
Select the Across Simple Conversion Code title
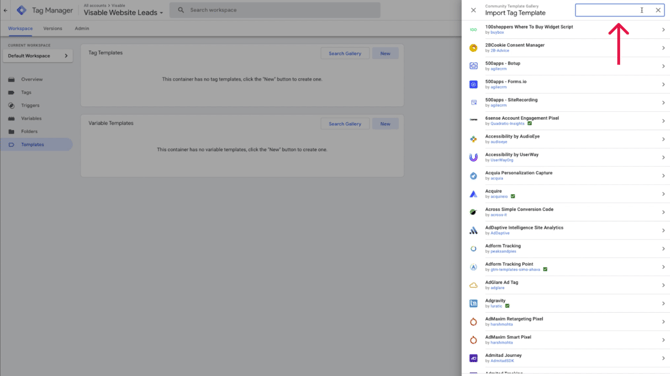click(x=519, y=209)
